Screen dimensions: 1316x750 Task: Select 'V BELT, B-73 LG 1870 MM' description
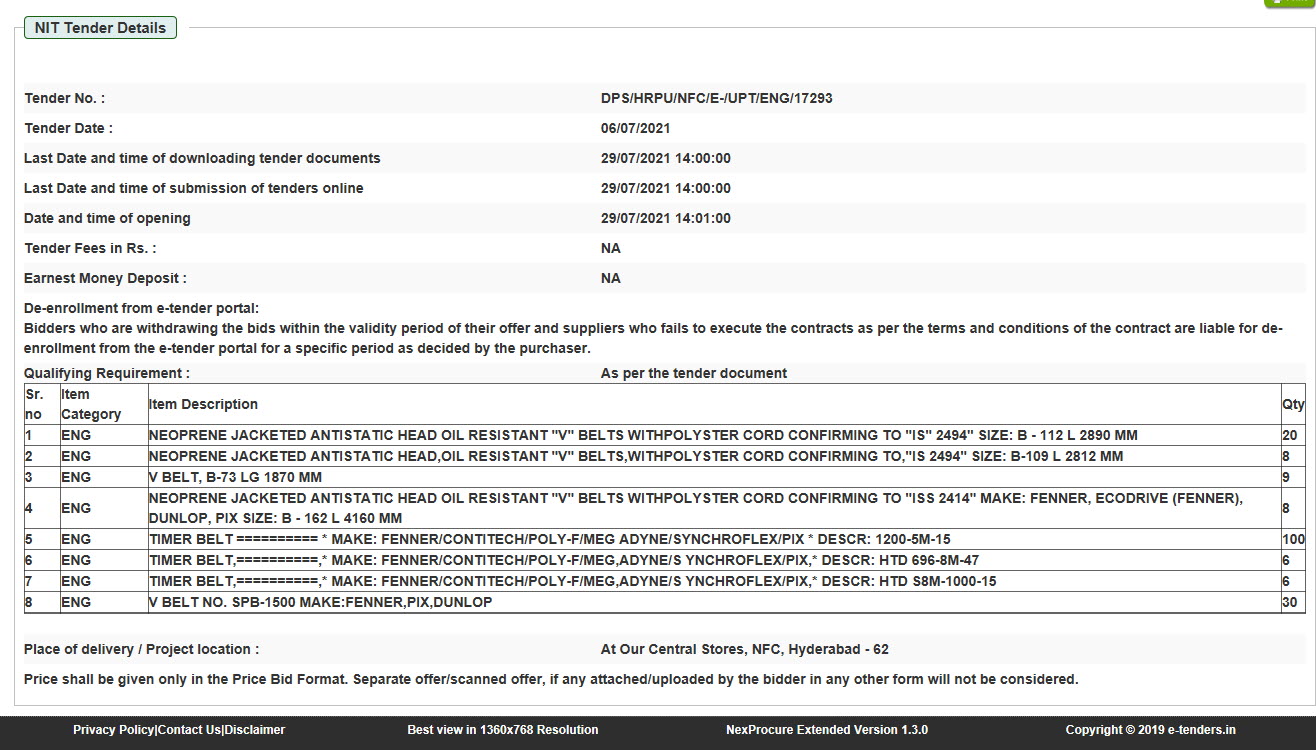(x=235, y=477)
